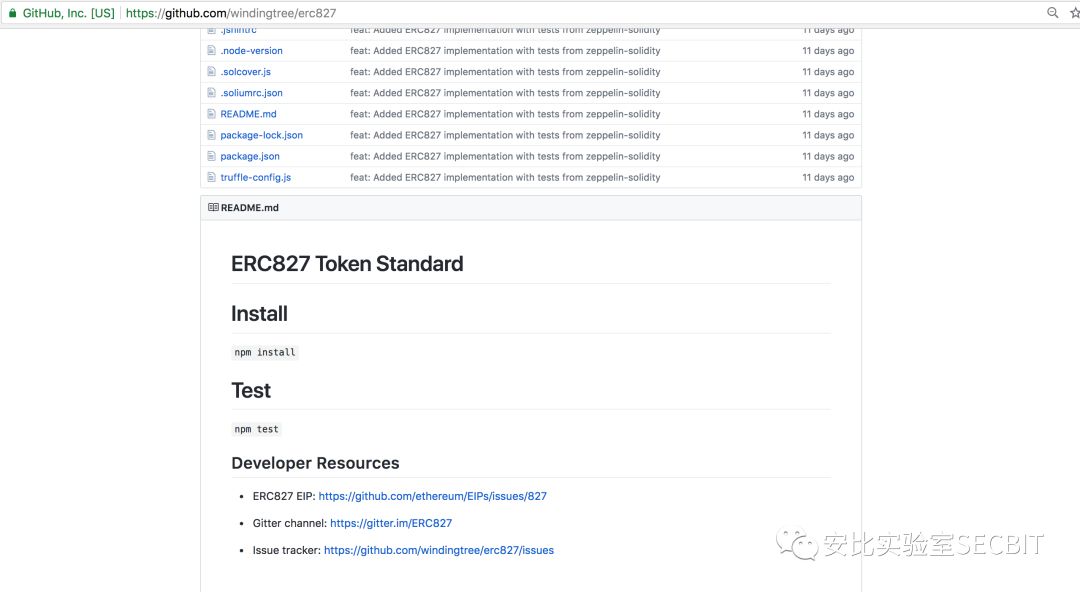Follow the ERC827 EIP issues link

point(433,496)
